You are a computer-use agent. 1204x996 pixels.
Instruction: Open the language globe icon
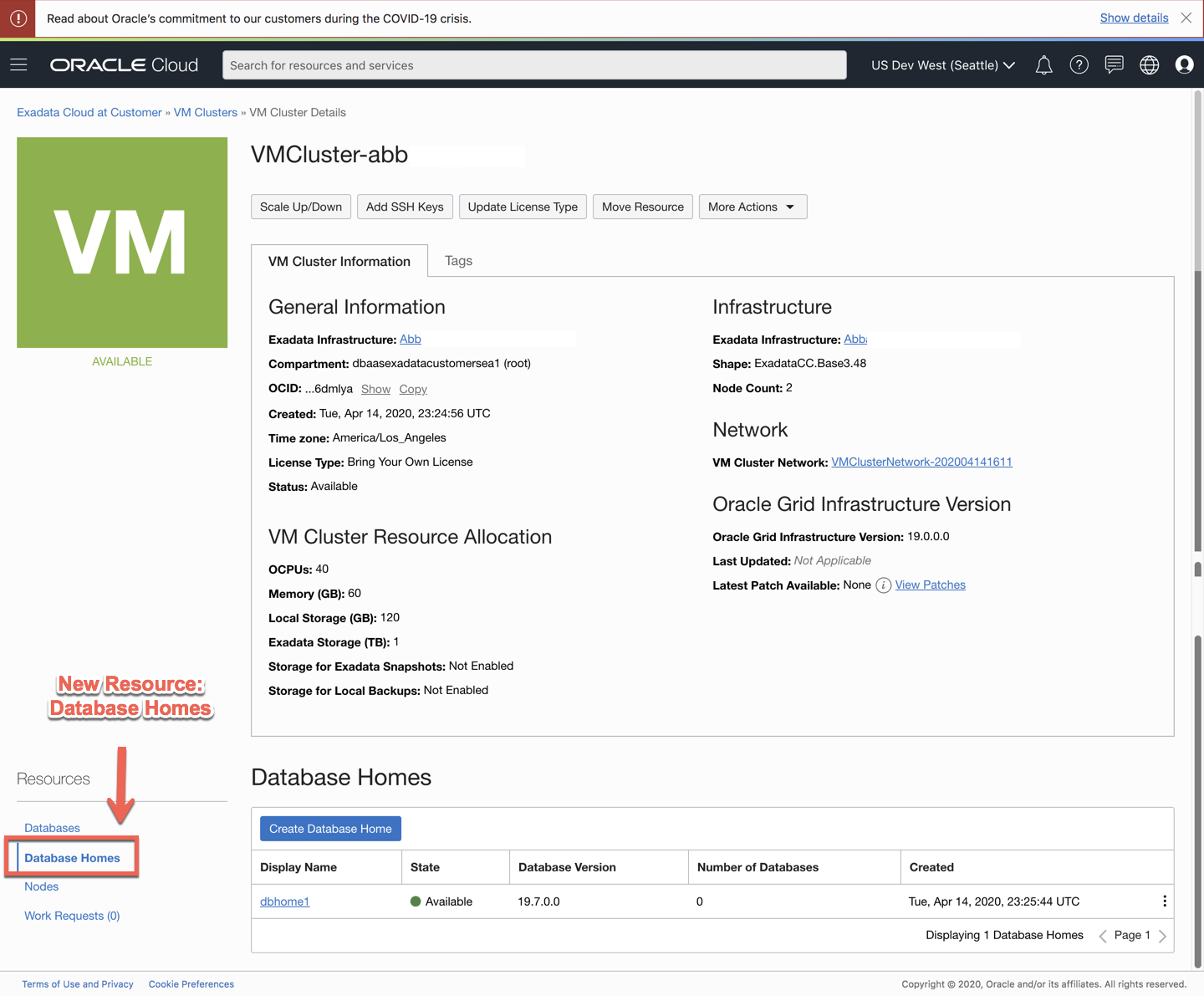[1150, 65]
